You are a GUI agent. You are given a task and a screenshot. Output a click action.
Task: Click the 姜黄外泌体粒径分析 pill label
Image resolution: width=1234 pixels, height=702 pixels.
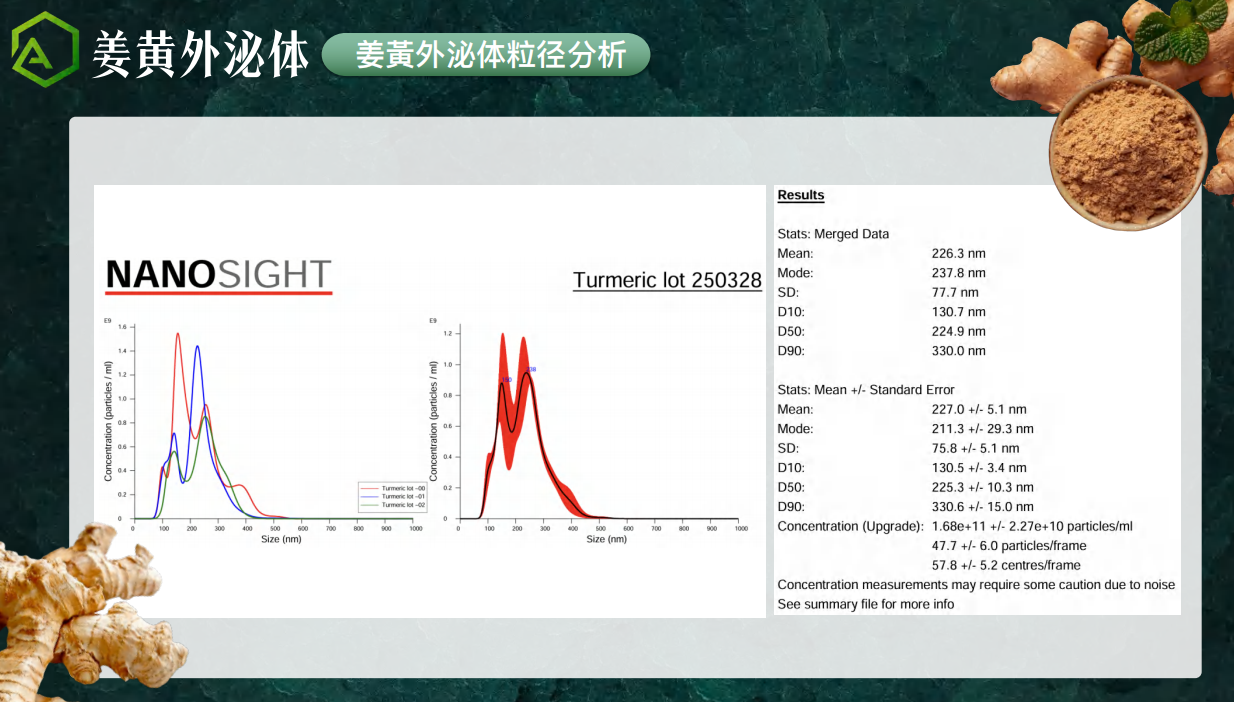pos(486,55)
